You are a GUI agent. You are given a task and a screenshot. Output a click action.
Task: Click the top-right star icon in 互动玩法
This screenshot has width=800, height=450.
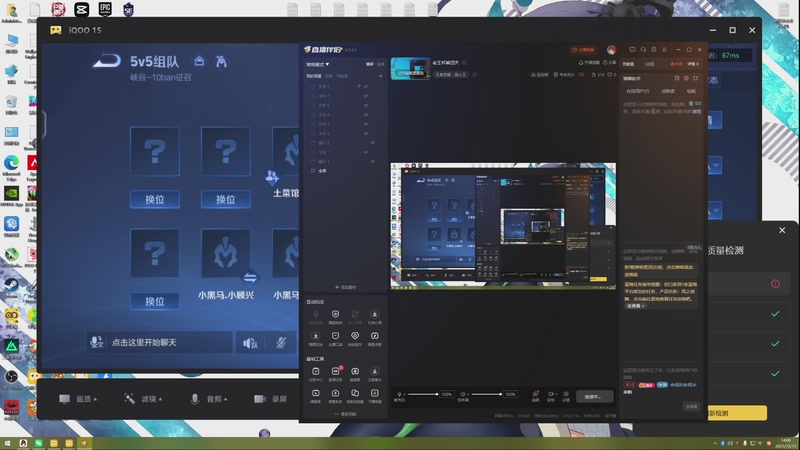(x=374, y=314)
